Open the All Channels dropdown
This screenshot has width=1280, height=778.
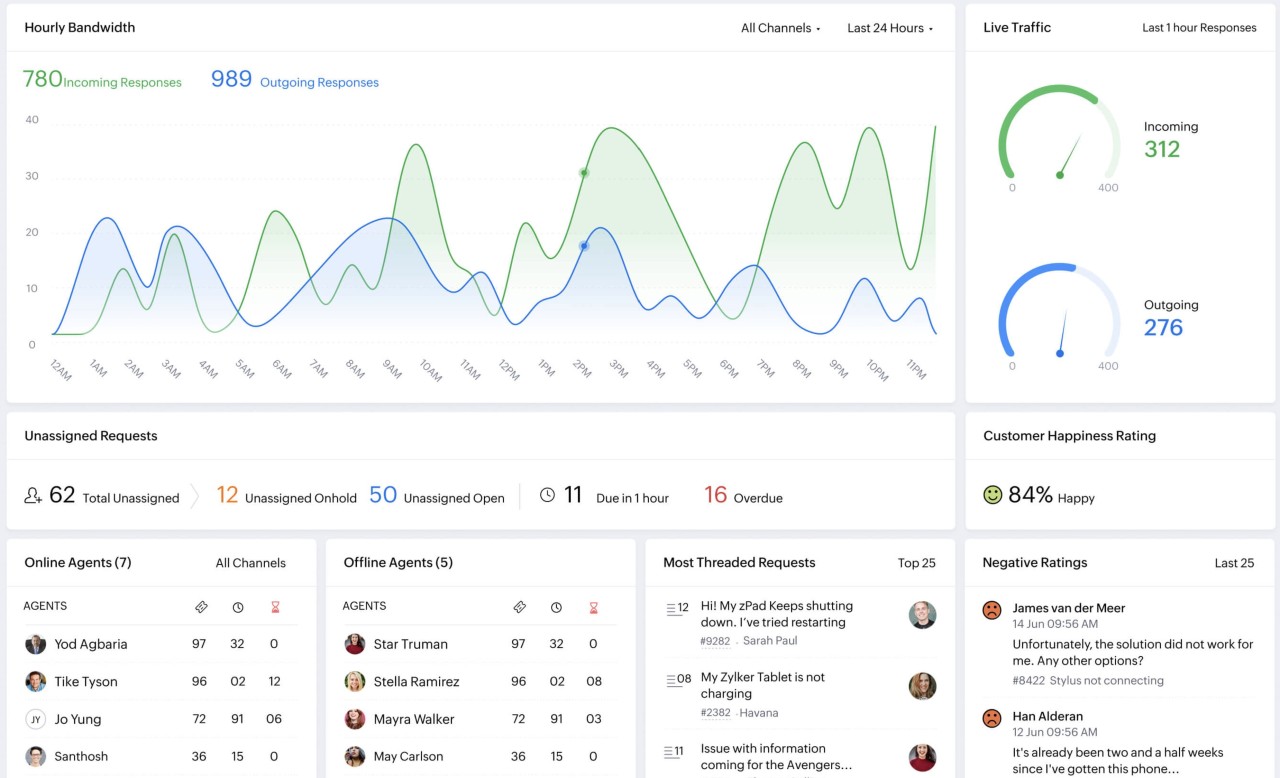point(775,28)
